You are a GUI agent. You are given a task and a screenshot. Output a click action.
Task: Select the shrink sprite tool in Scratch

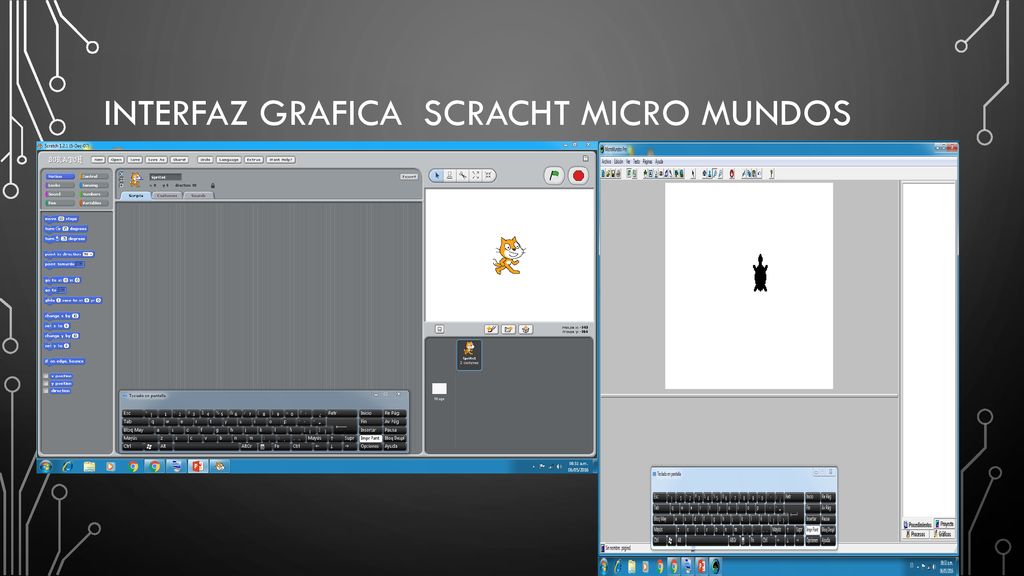pos(488,175)
